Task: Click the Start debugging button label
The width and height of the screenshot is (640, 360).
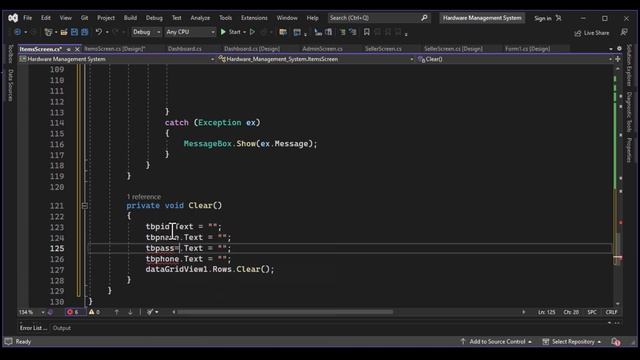Action: coord(234,32)
